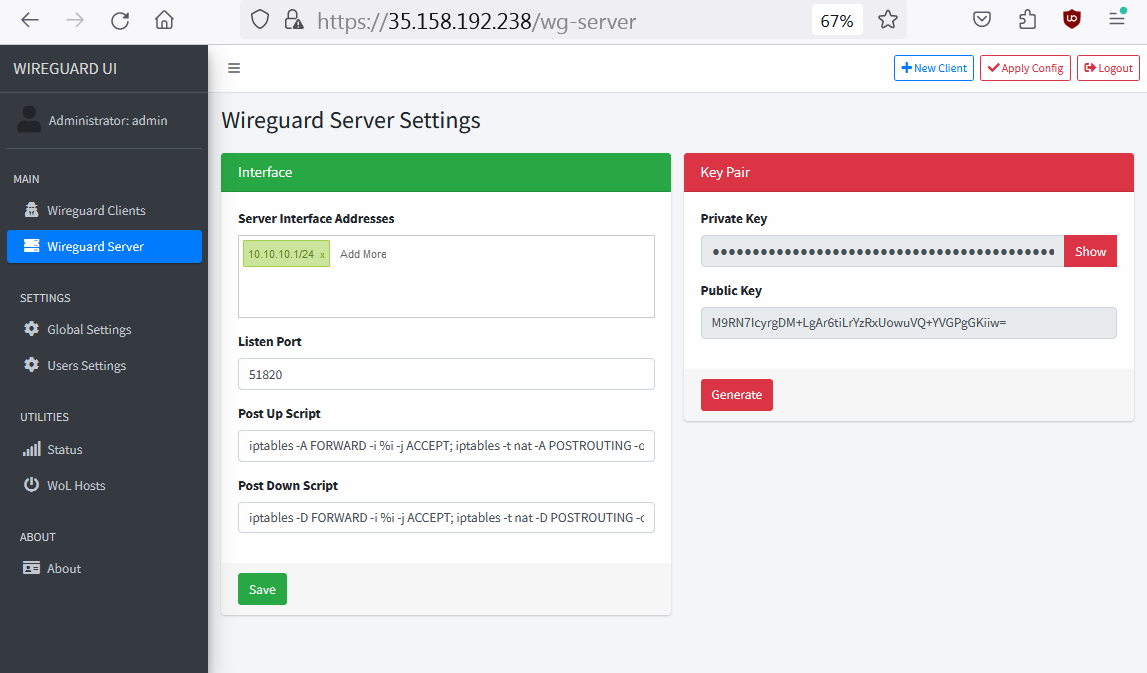1147x673 pixels.
Task: Click the hamburger sidebar toggle icon
Action: tap(234, 68)
